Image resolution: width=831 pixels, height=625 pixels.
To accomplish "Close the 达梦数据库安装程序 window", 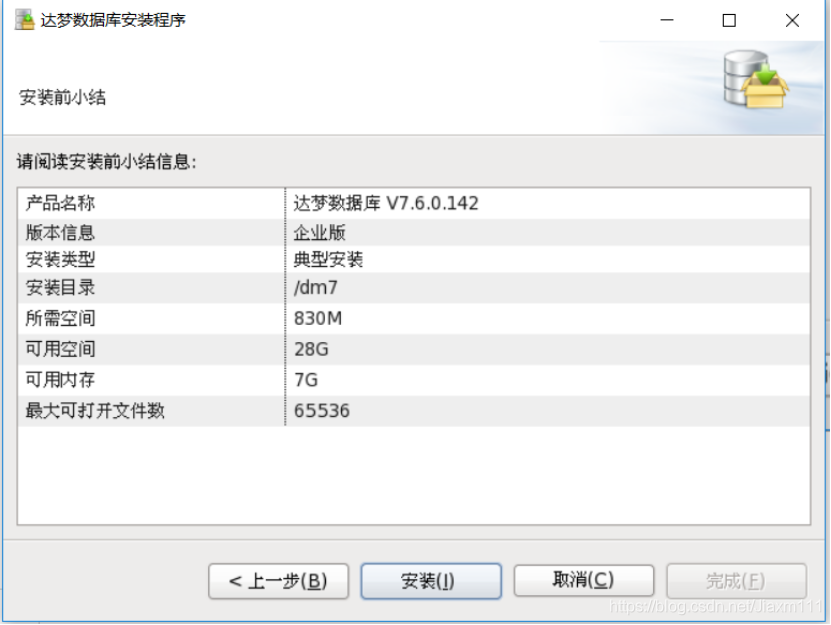I will pos(792,20).
